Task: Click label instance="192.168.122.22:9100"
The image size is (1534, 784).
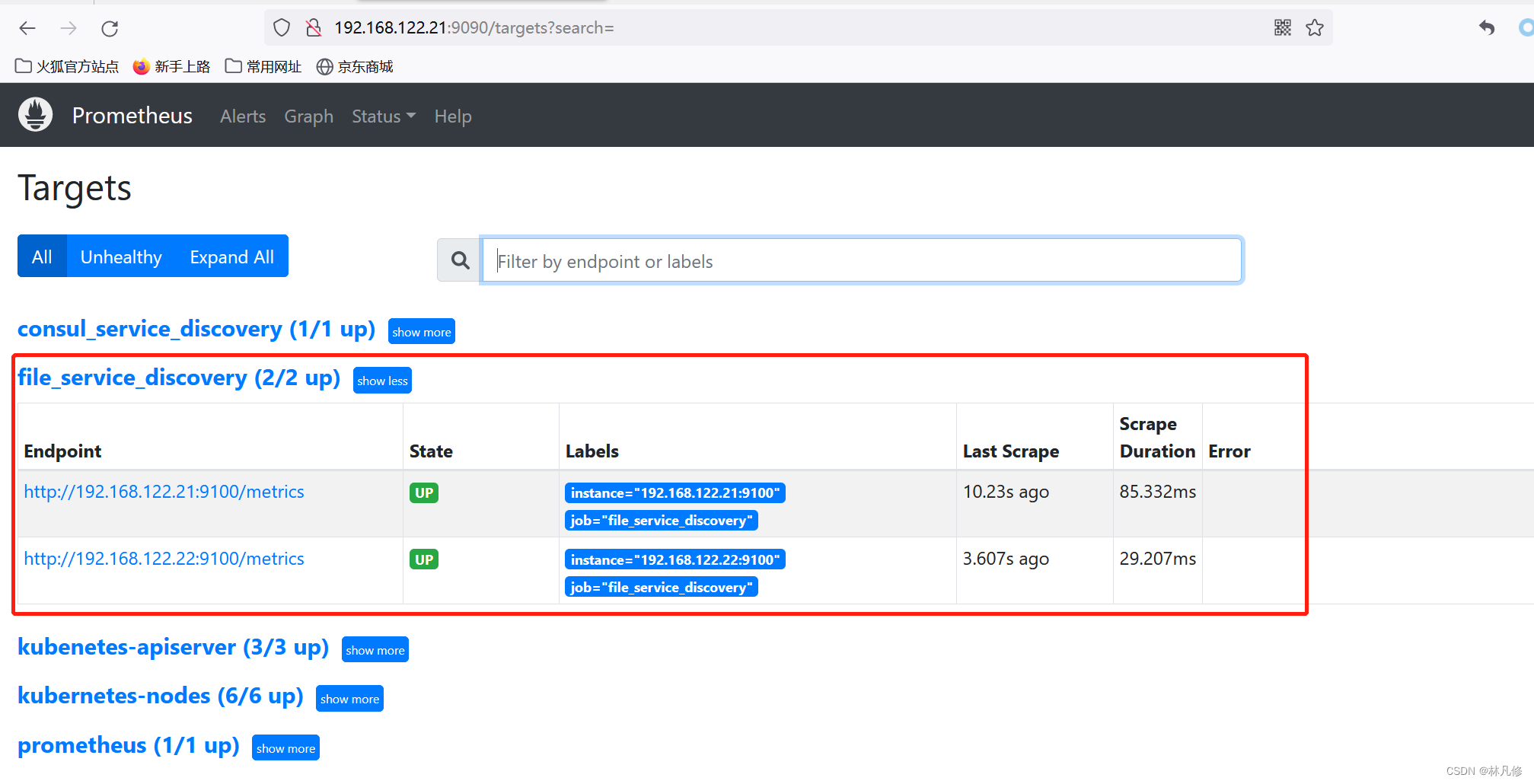Action: pyautogui.click(x=675, y=559)
